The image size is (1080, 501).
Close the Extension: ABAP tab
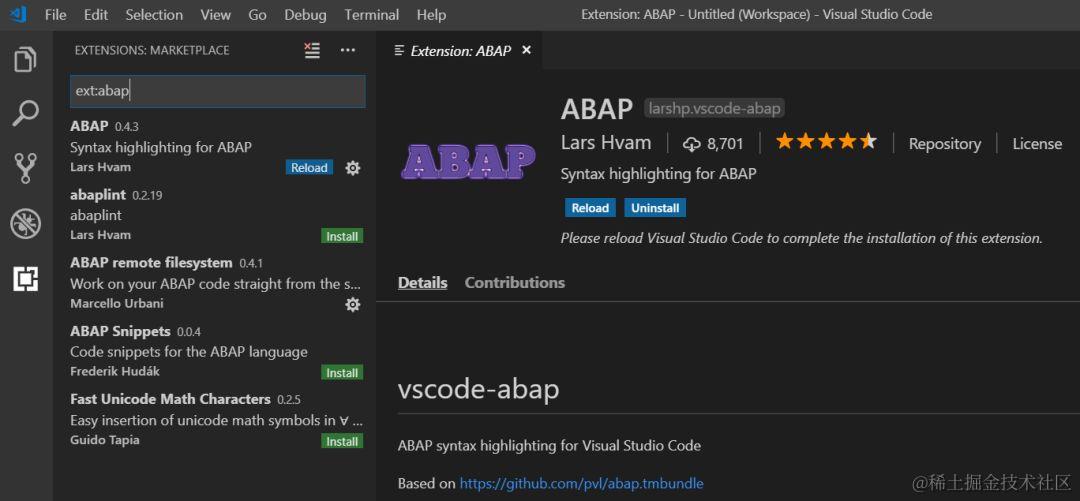(x=526, y=50)
